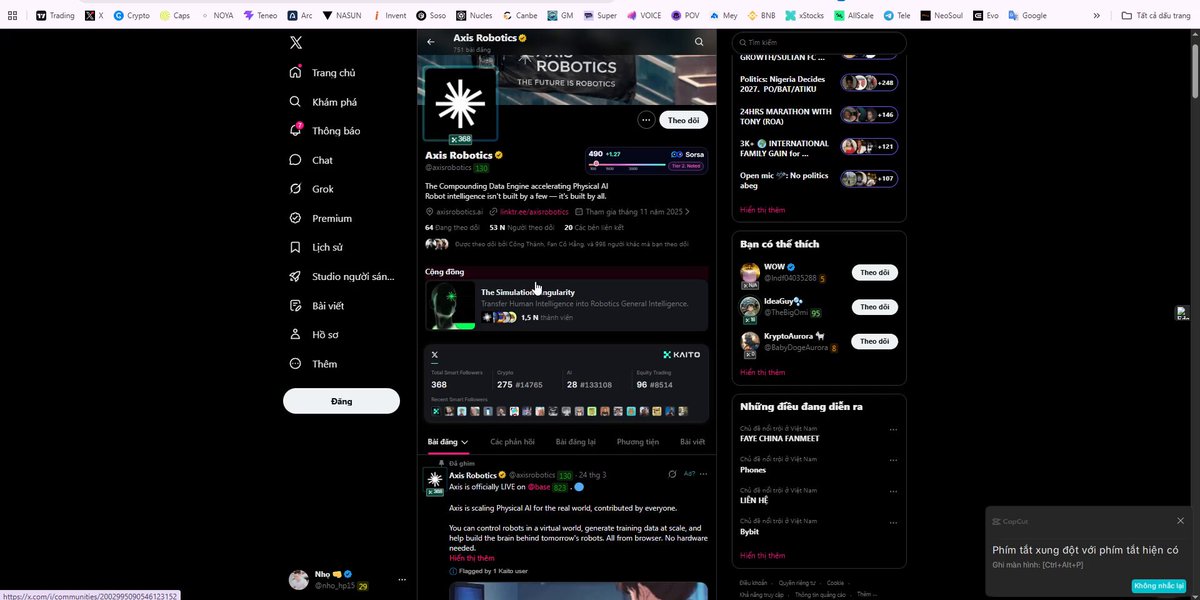This screenshot has width=1200, height=600.
Task: Open the three-dot menu beside Theo dõi
Action: coord(646,120)
